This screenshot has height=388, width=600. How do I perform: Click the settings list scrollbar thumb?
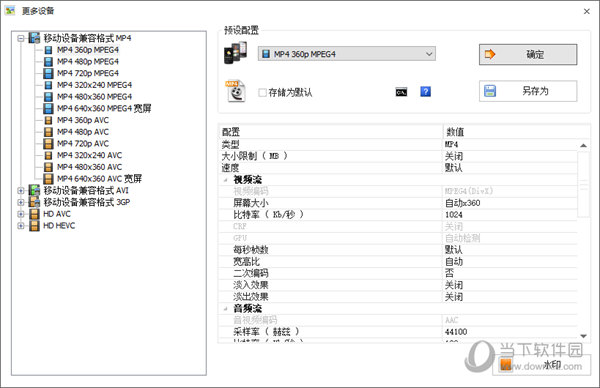[584, 184]
